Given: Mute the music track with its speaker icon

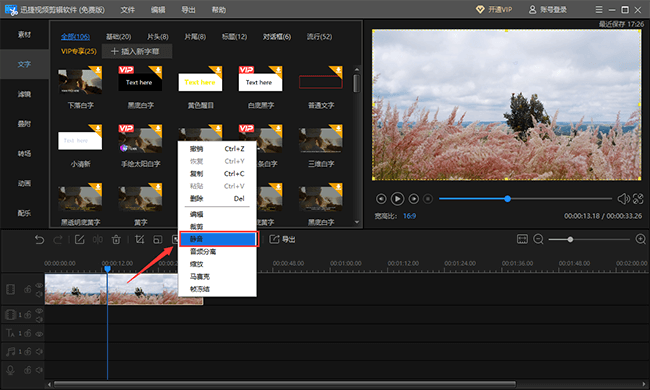Looking at the screenshot, I should point(39,351).
